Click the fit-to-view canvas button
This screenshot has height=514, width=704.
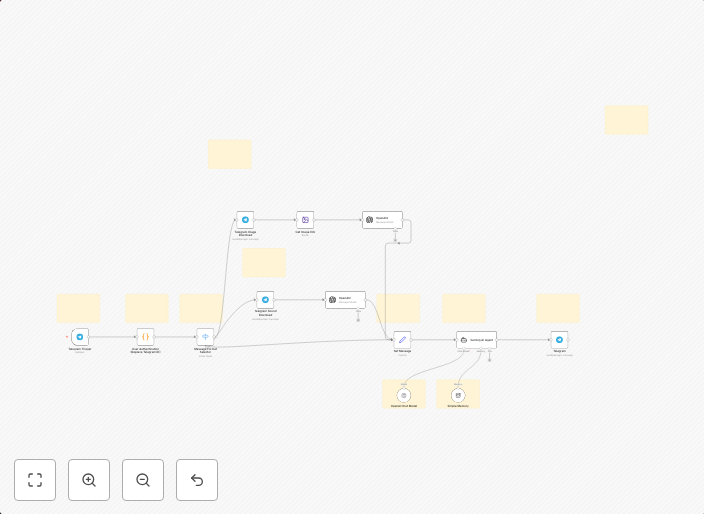(35, 480)
